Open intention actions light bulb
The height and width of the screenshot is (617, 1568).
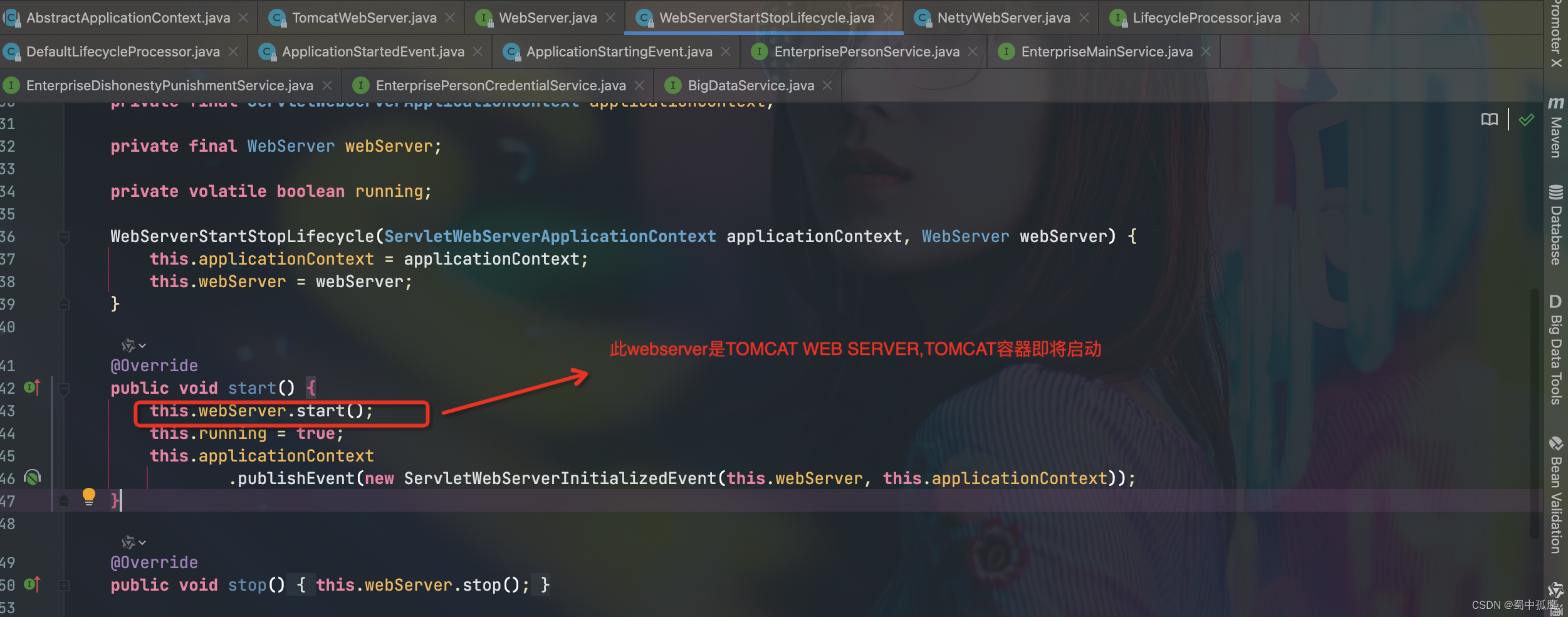89,497
